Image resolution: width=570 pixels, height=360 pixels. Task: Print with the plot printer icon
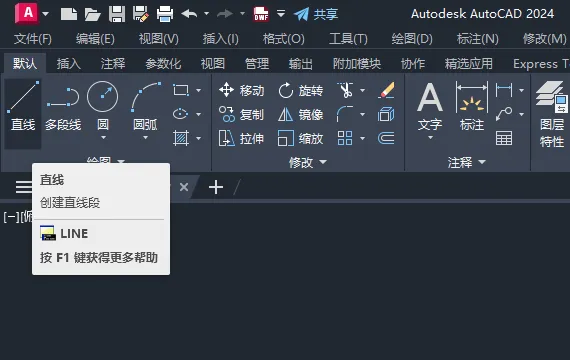pyautogui.click(x=165, y=14)
